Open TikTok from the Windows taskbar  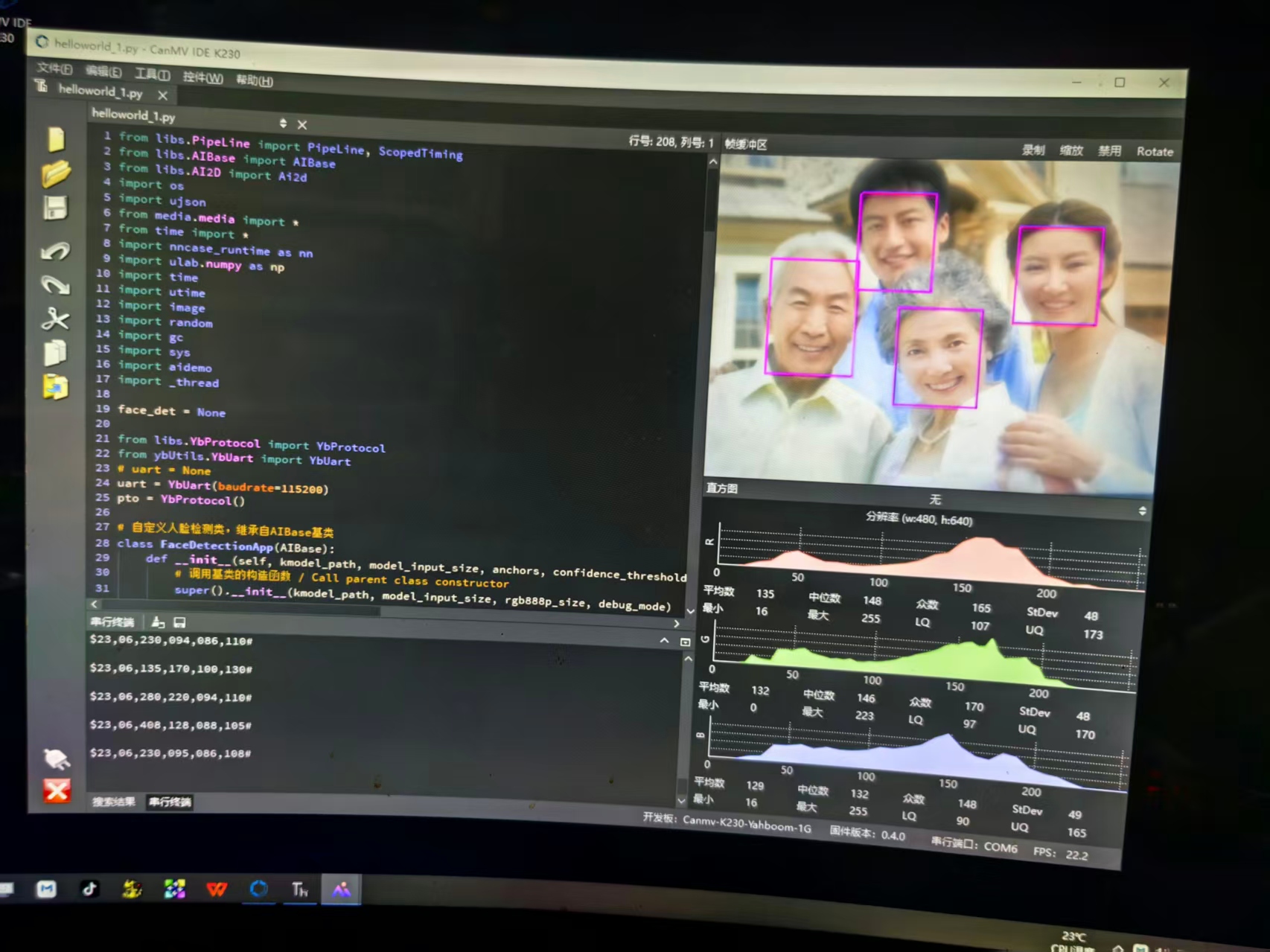(x=89, y=889)
